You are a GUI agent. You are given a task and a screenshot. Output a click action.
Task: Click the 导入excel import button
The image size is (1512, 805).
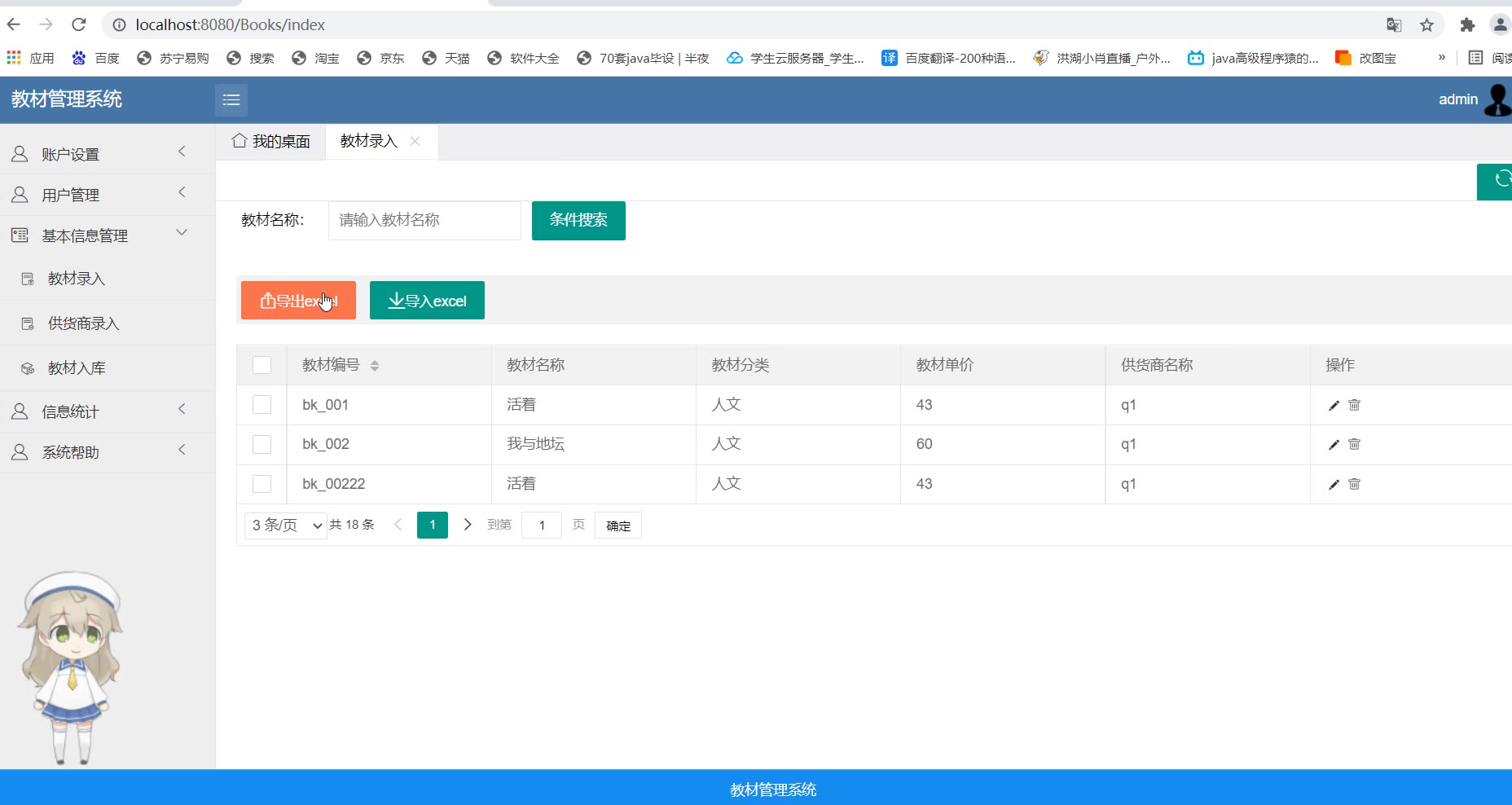[427, 301]
